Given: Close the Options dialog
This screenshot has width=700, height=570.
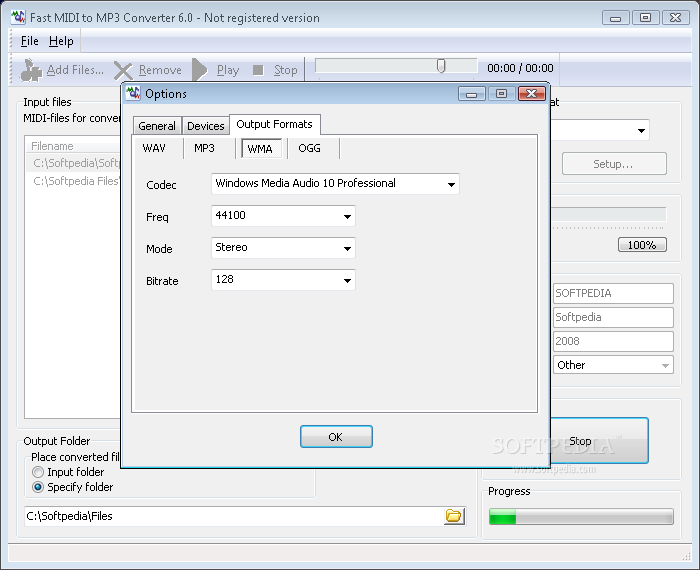Looking at the screenshot, I should tap(532, 93).
